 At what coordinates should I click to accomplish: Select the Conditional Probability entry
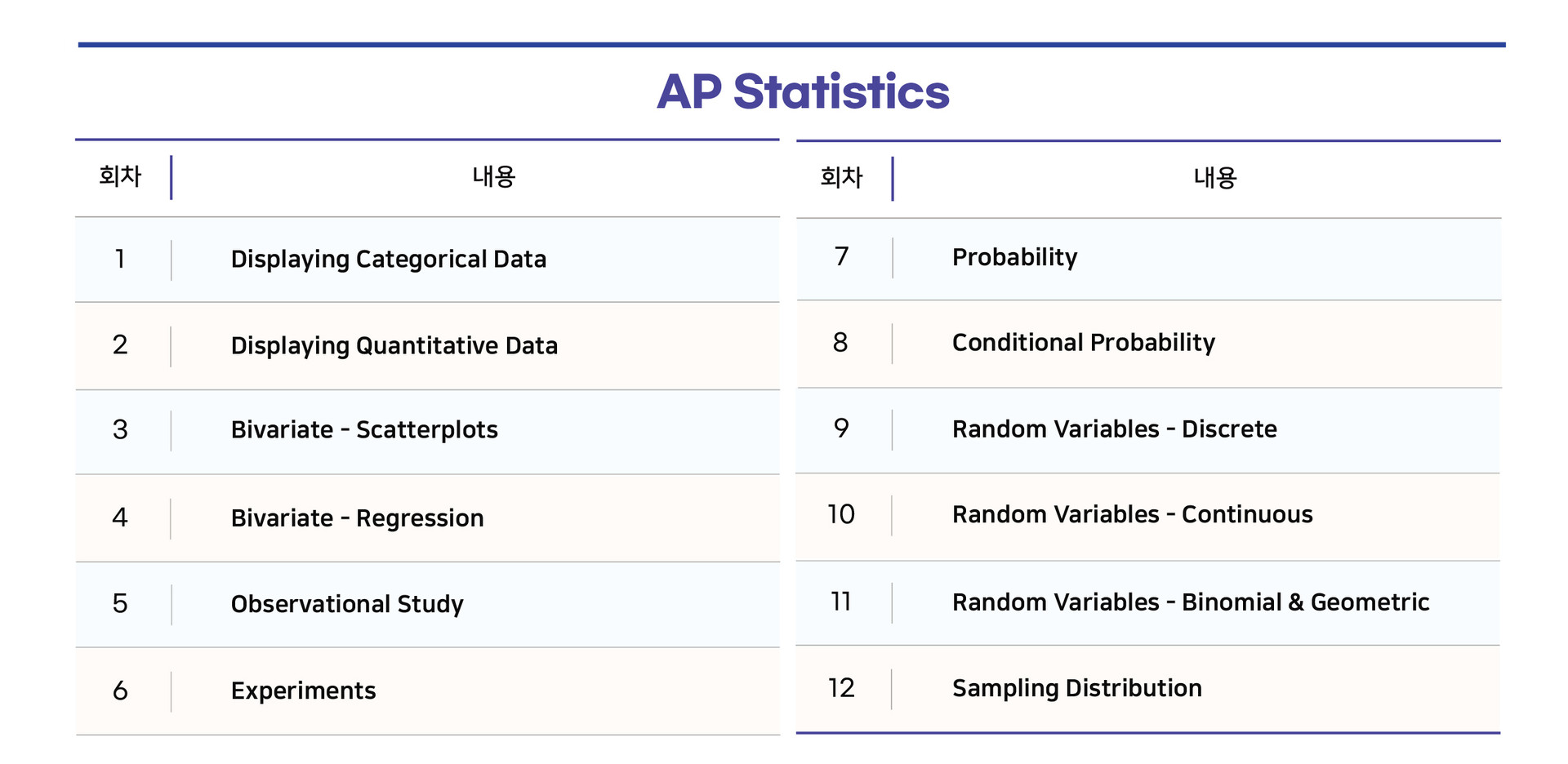pos(1084,343)
